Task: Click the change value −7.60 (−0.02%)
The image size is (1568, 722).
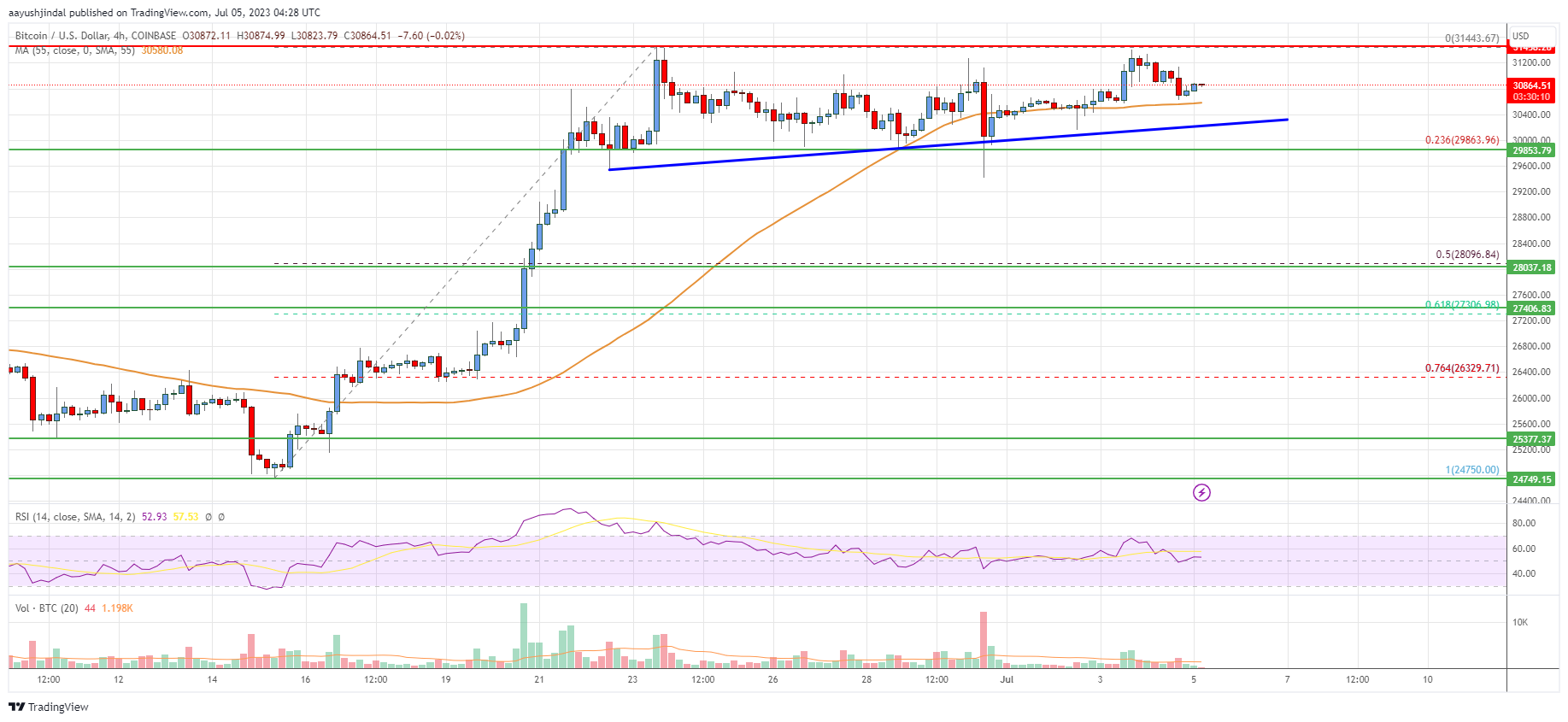Action: (432, 36)
